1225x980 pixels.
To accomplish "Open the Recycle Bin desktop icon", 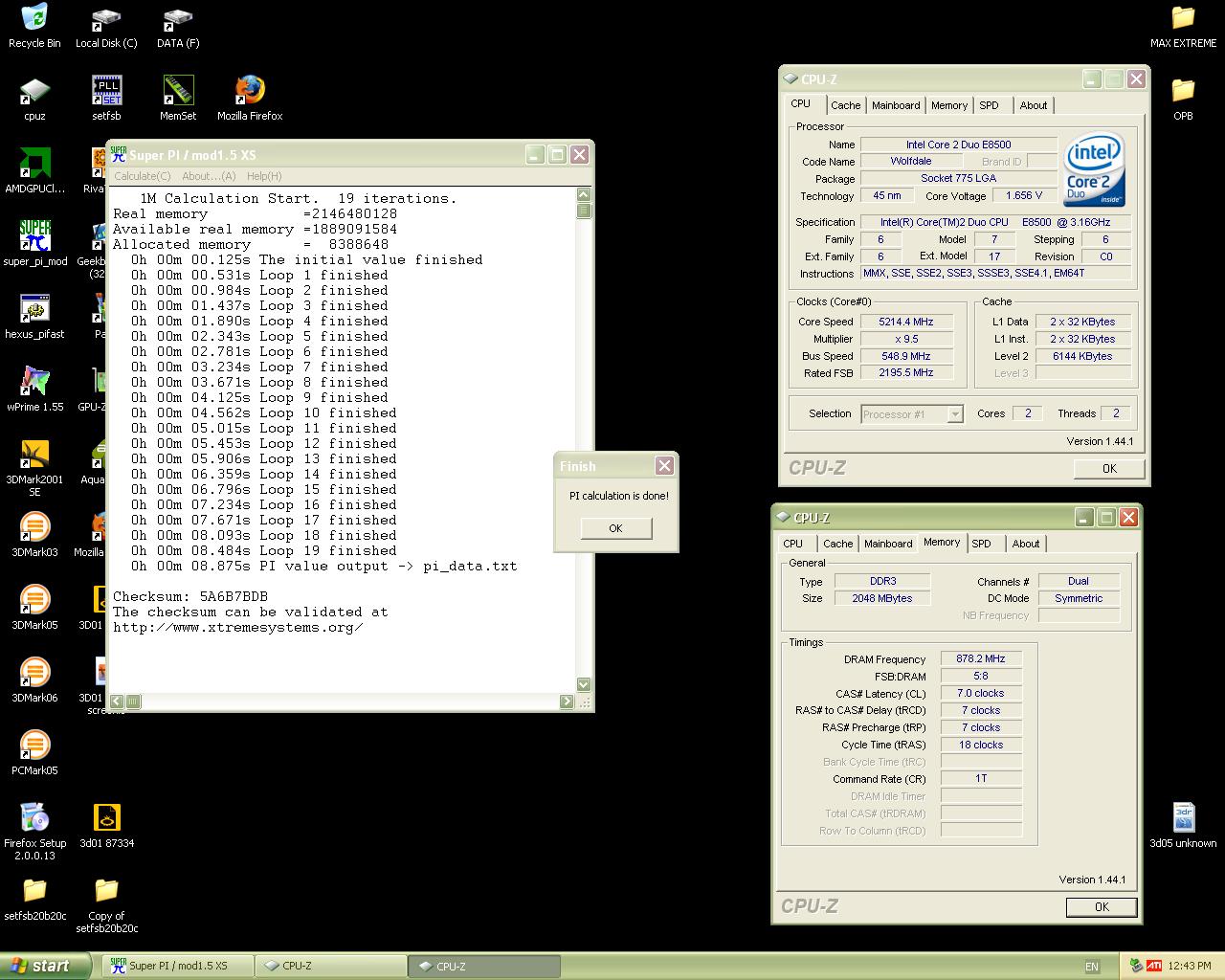I will coord(34,26).
